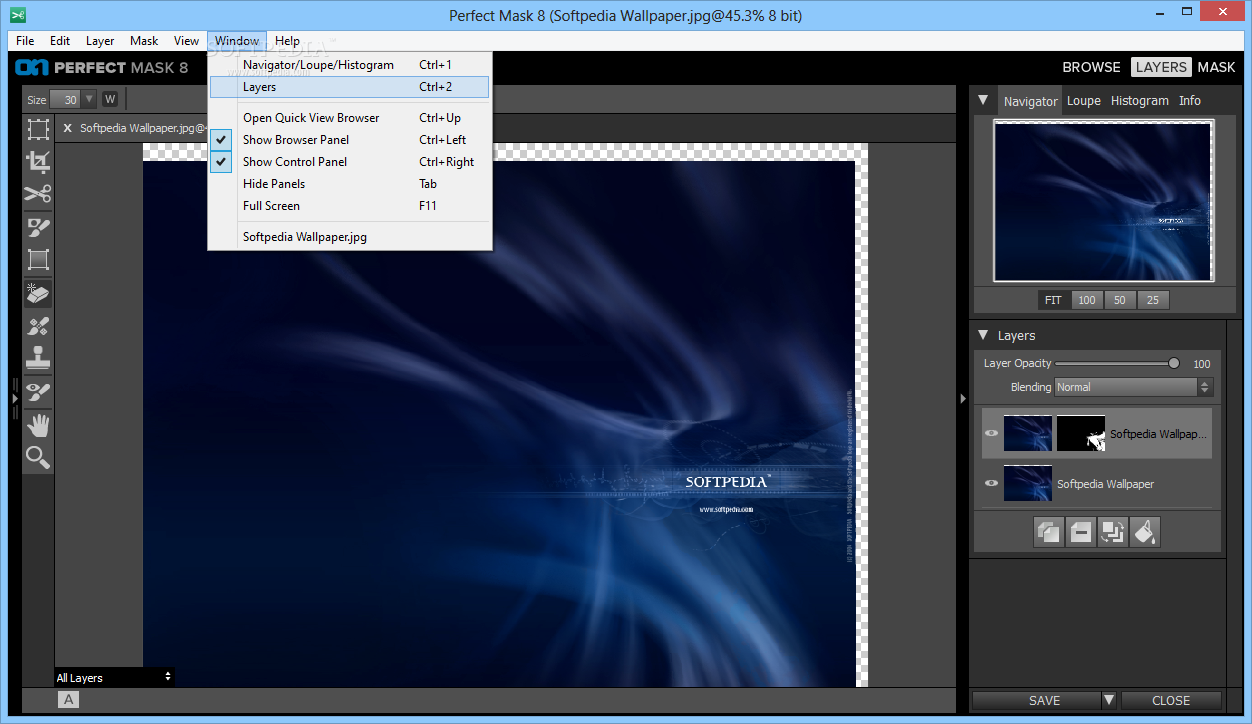
Task: Collapse the right panel with the arrow handle
Action: pyautogui.click(x=963, y=398)
